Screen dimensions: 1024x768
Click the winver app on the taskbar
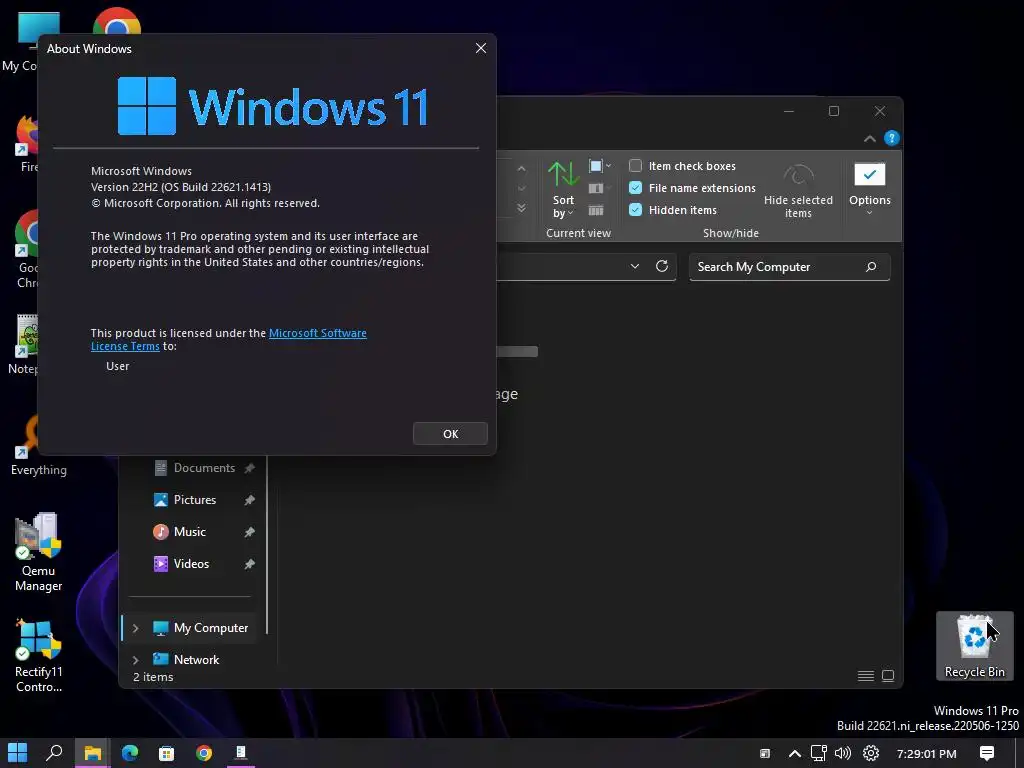(x=241, y=753)
